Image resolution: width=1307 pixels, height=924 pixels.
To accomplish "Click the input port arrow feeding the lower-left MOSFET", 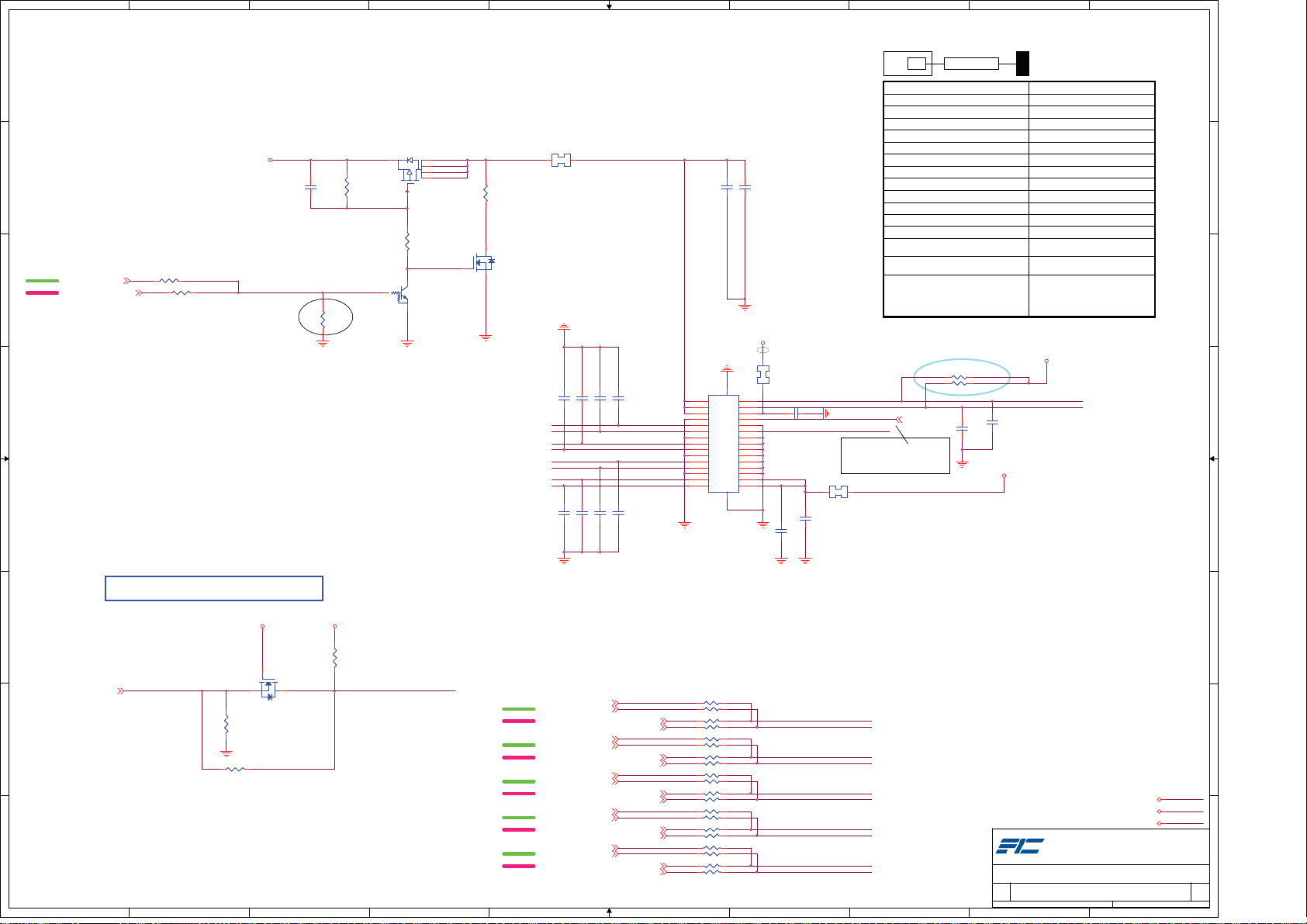I will tap(121, 690).
